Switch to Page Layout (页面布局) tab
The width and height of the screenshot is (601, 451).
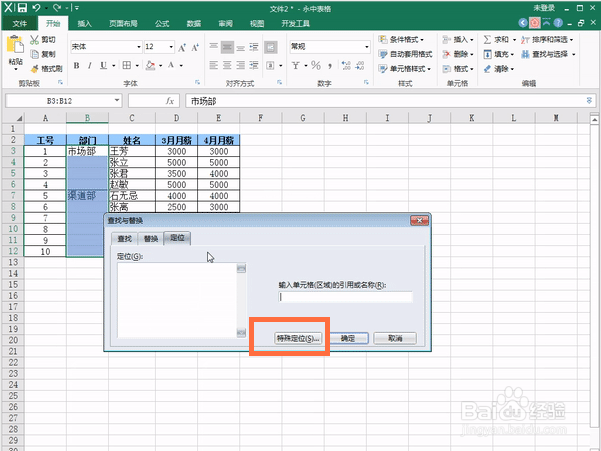pyautogui.click(x=123, y=23)
